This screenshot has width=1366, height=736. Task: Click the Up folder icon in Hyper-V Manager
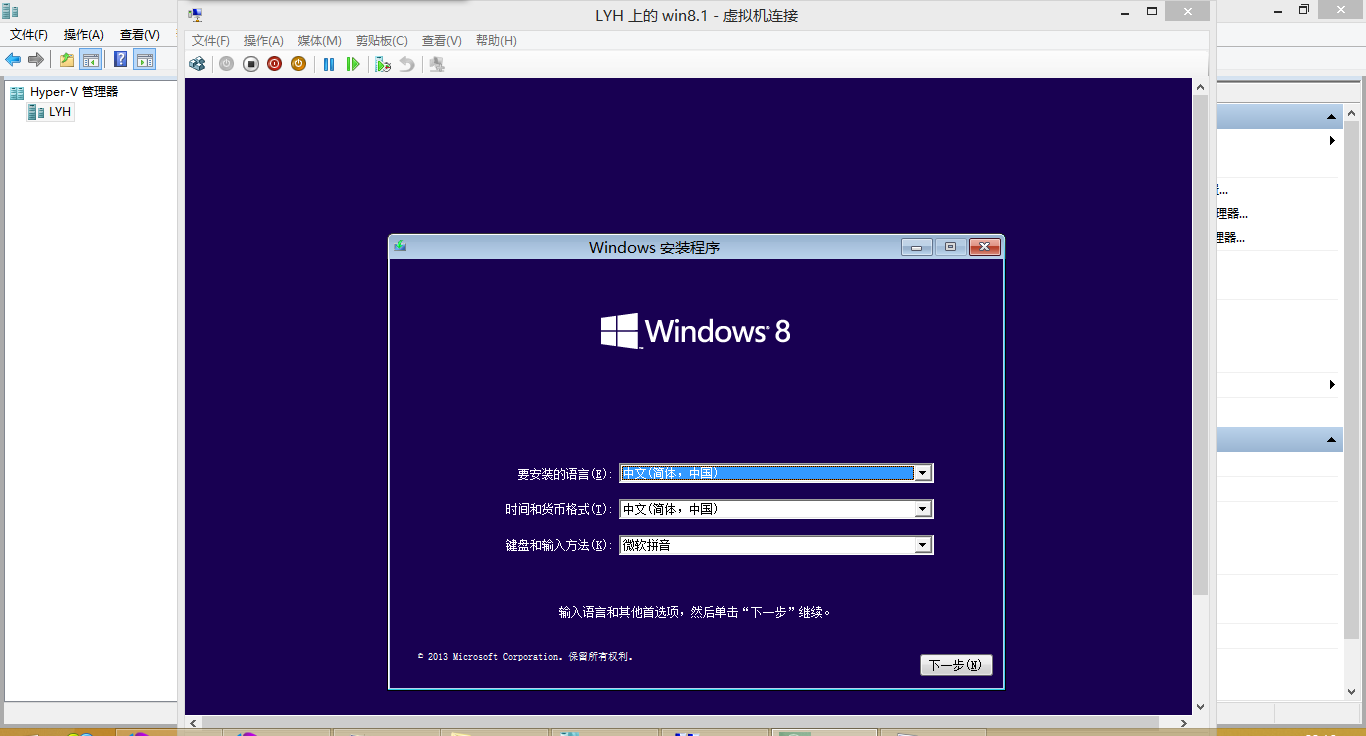67,60
